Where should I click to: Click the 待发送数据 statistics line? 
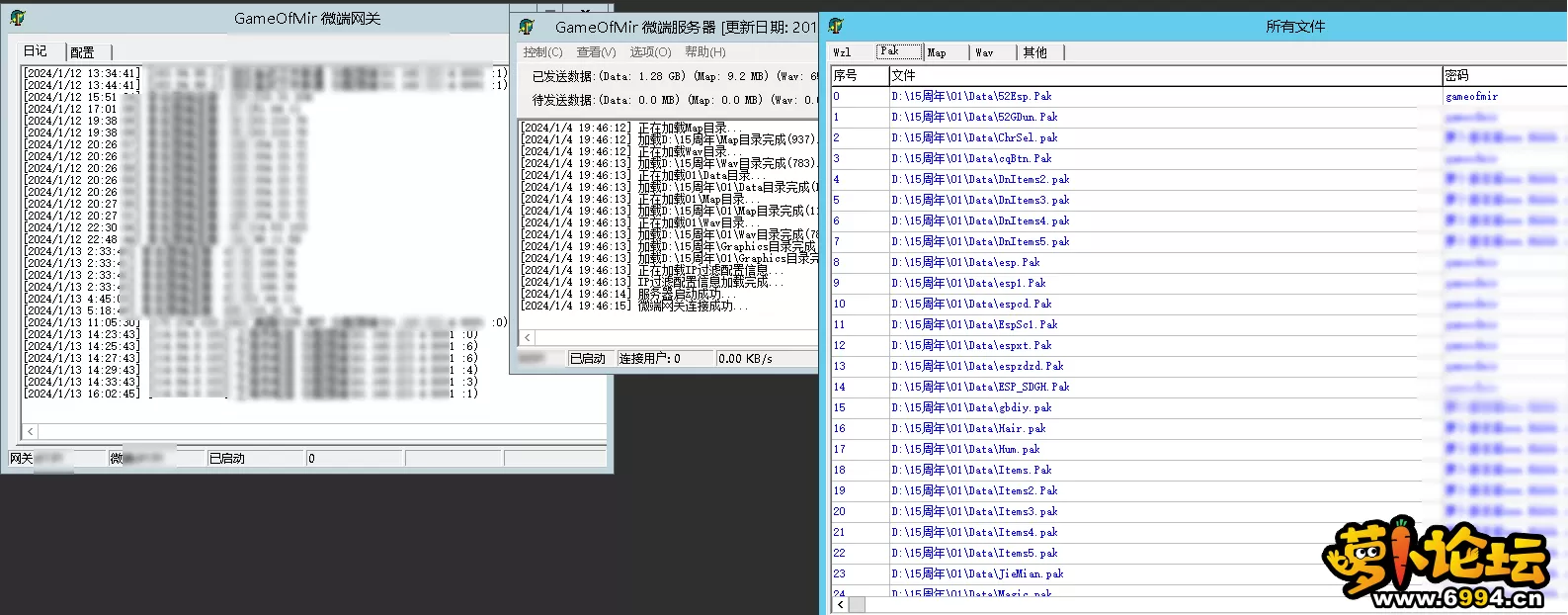(x=676, y=100)
